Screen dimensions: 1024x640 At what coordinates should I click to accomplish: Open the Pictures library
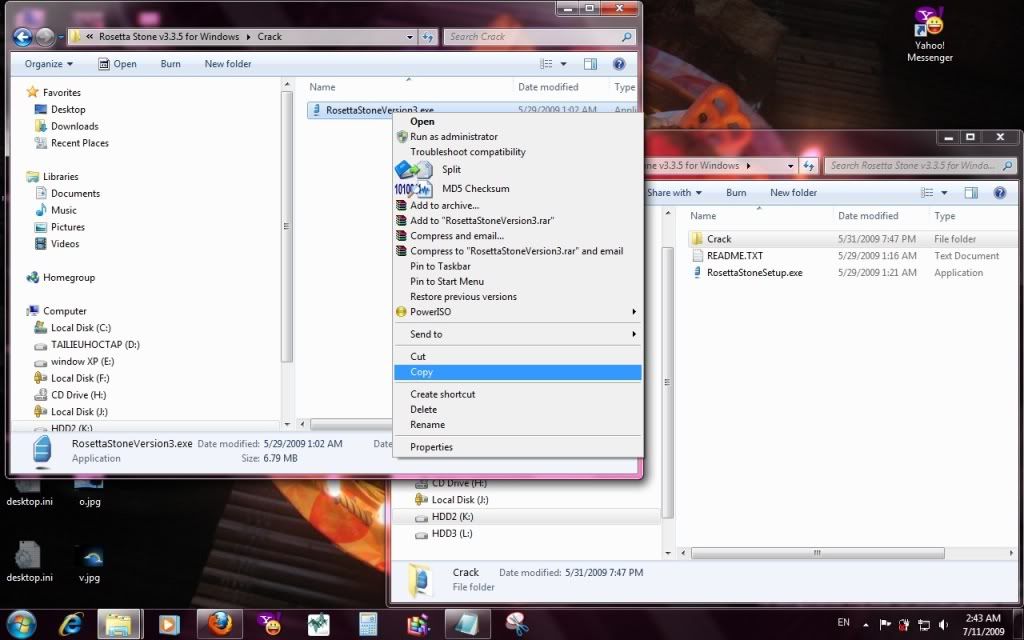coord(68,227)
